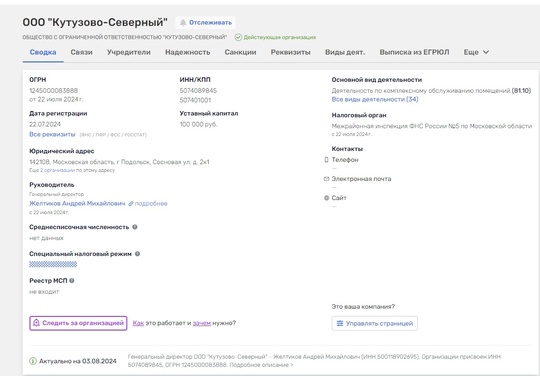Screen dimensions: 540x376
Task: Click the INN value 5074089845
Action: point(198,91)
